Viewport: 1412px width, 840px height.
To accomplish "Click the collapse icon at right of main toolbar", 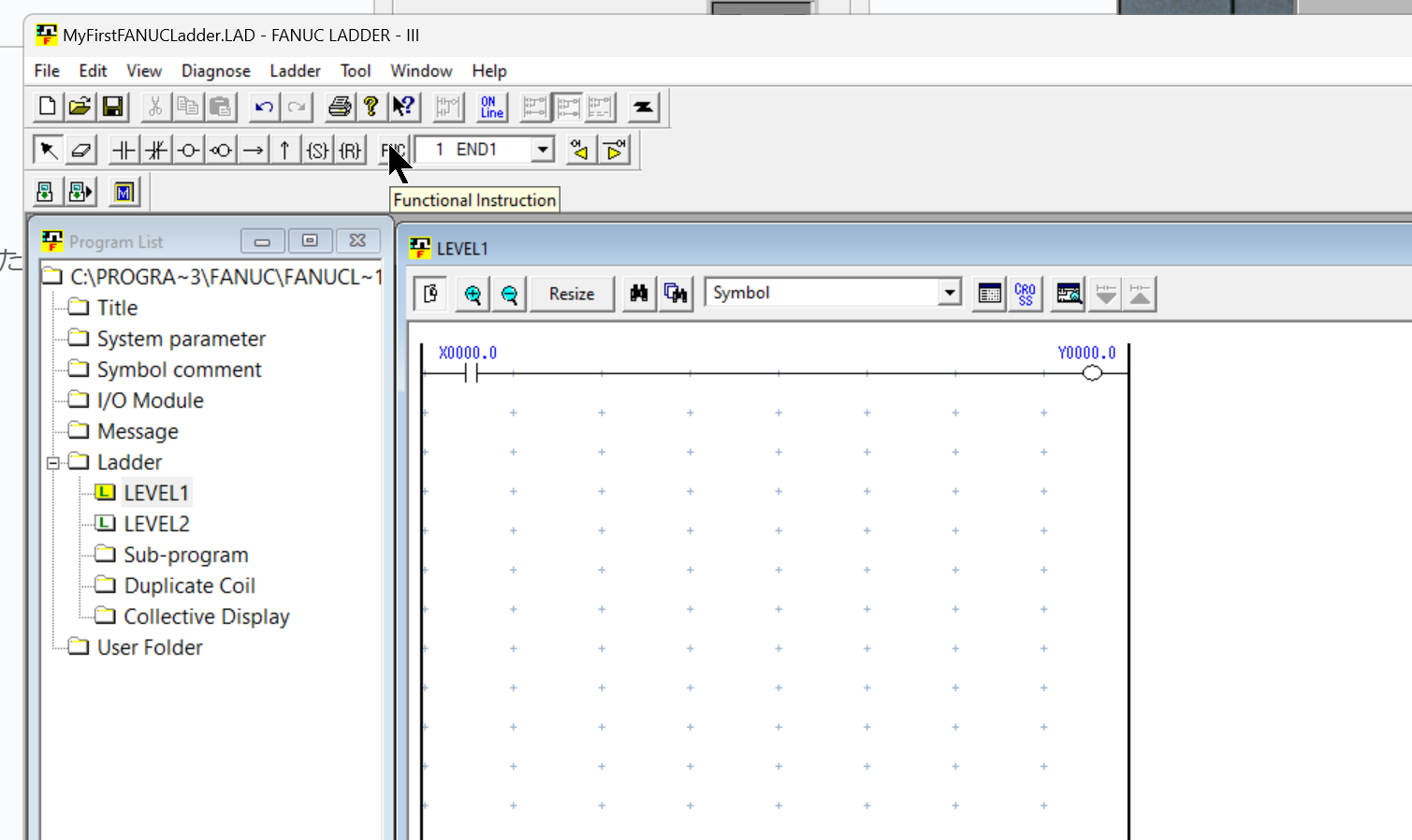I will pyautogui.click(x=643, y=107).
